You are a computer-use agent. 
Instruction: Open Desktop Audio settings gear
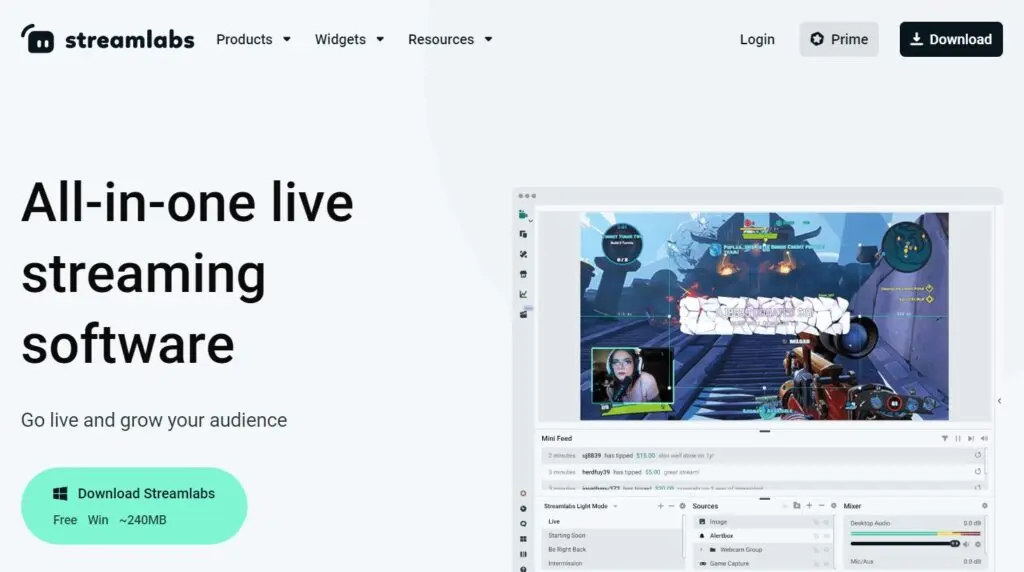coord(978,544)
